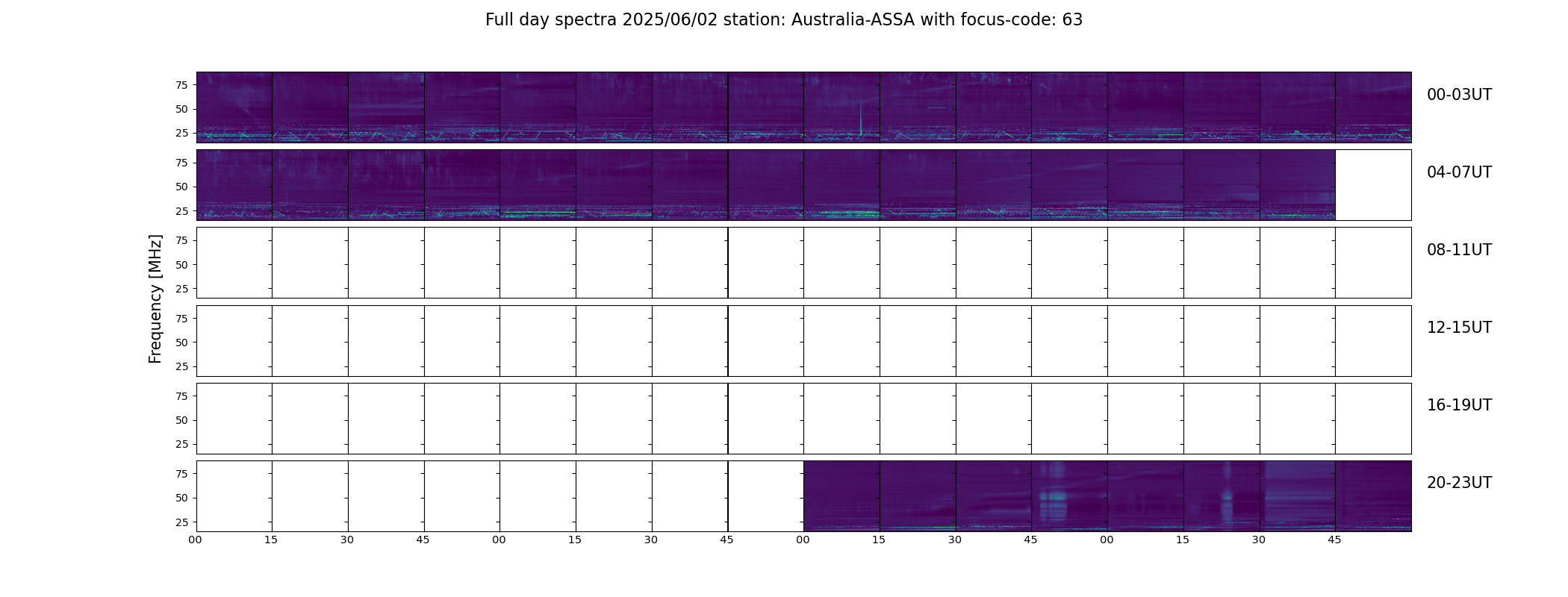
Task: Click the leftmost 00 tick label on time axis
Action: click(196, 540)
